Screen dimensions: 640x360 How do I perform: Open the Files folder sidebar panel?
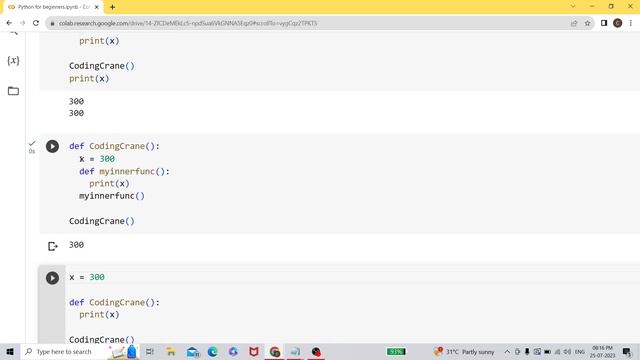tap(13, 91)
